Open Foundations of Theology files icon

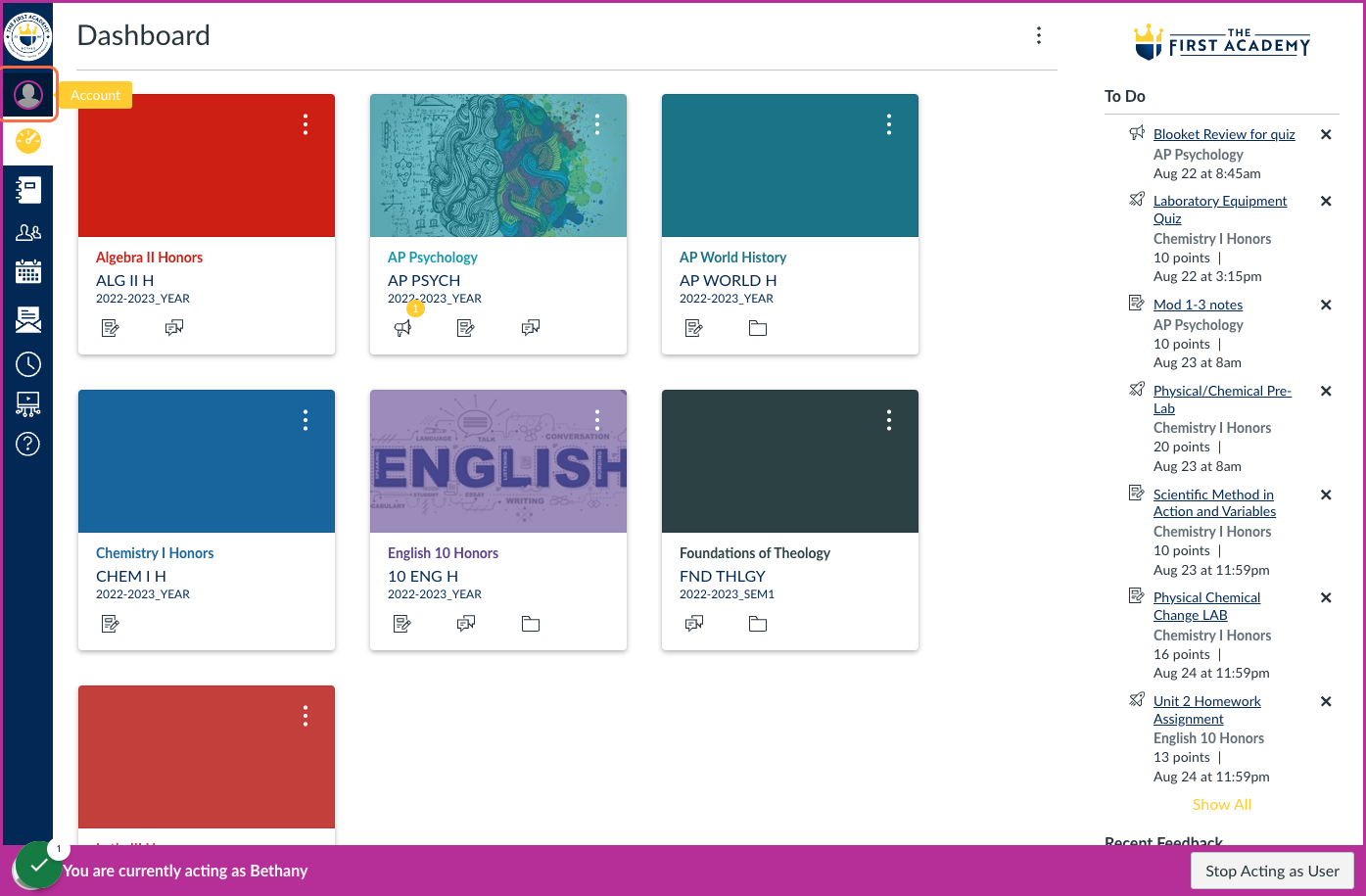coord(758,624)
